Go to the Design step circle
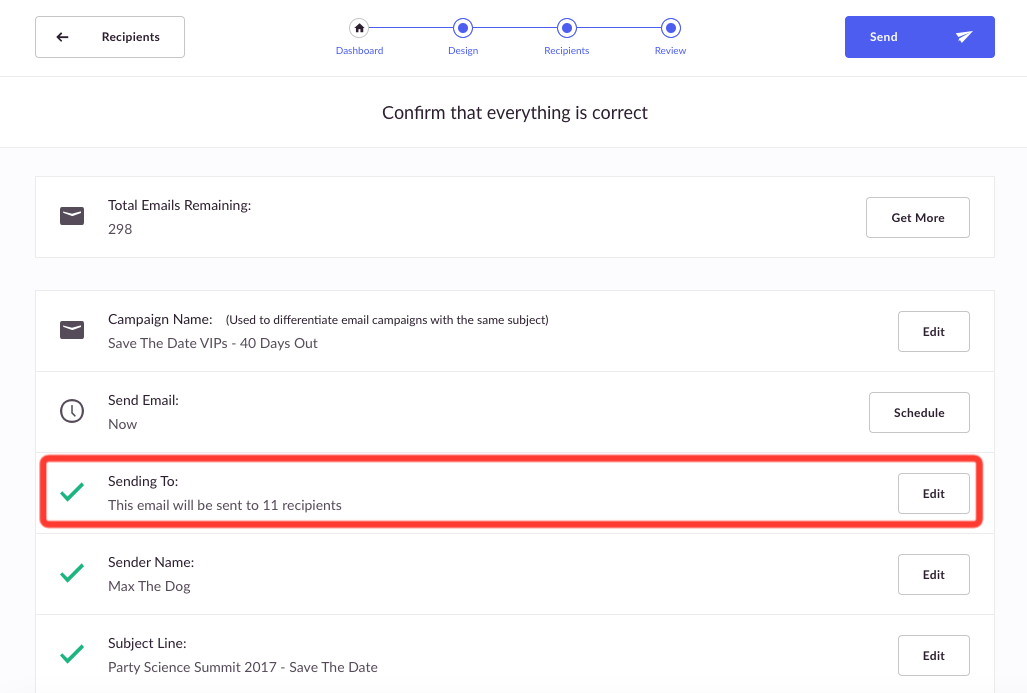The width and height of the screenshot is (1027, 693). (463, 28)
